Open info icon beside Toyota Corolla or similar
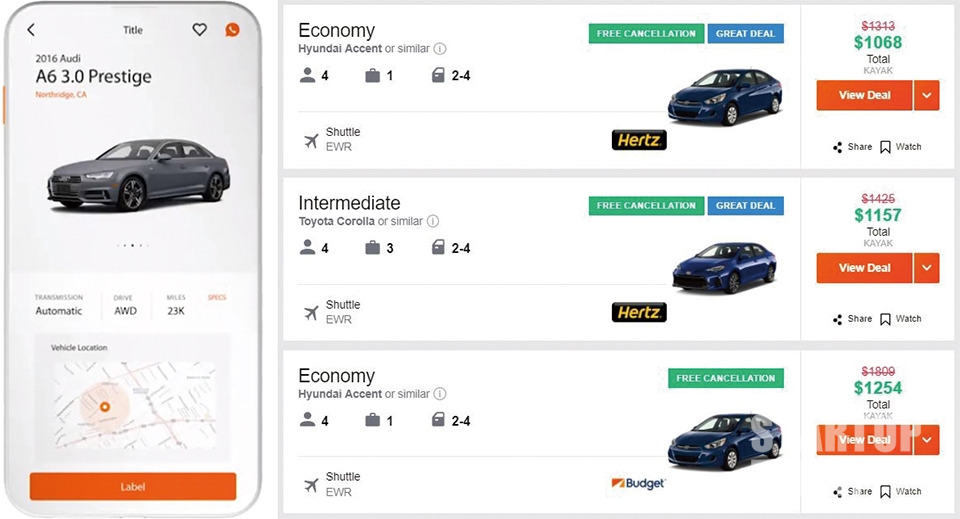Viewport: 960px width, 519px height. 433,221
